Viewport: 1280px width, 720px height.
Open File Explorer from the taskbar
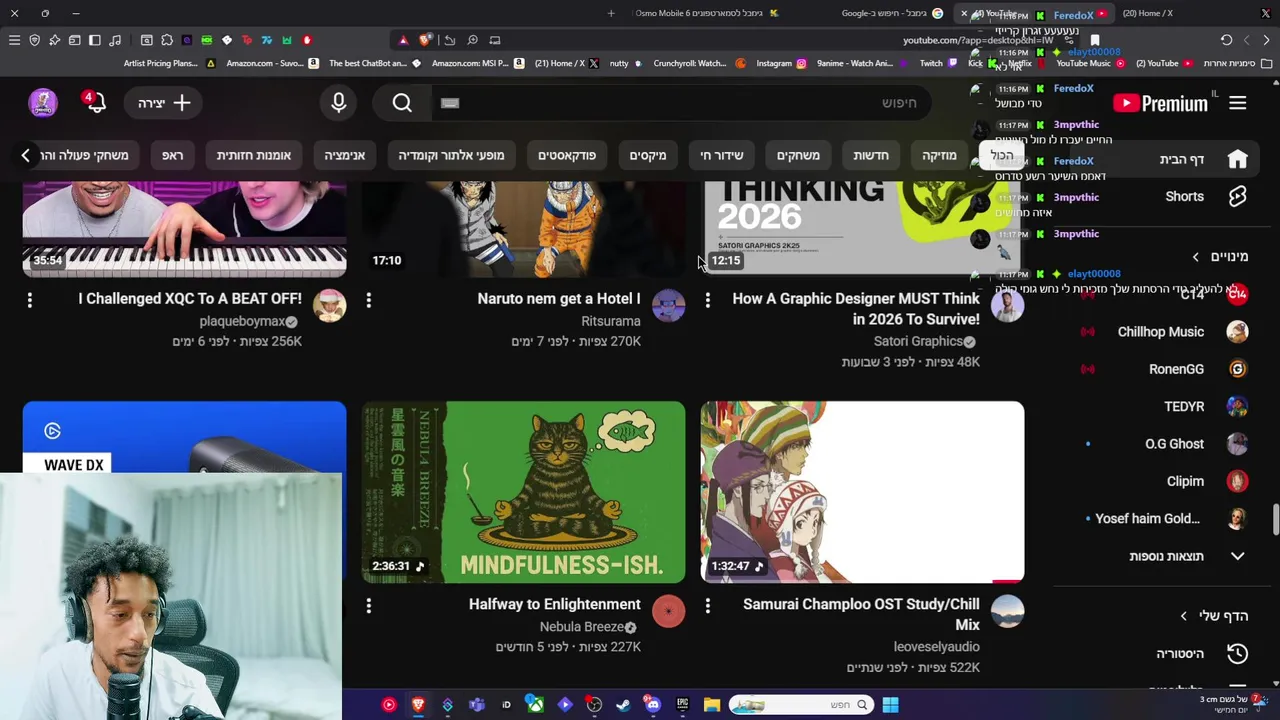tap(711, 705)
